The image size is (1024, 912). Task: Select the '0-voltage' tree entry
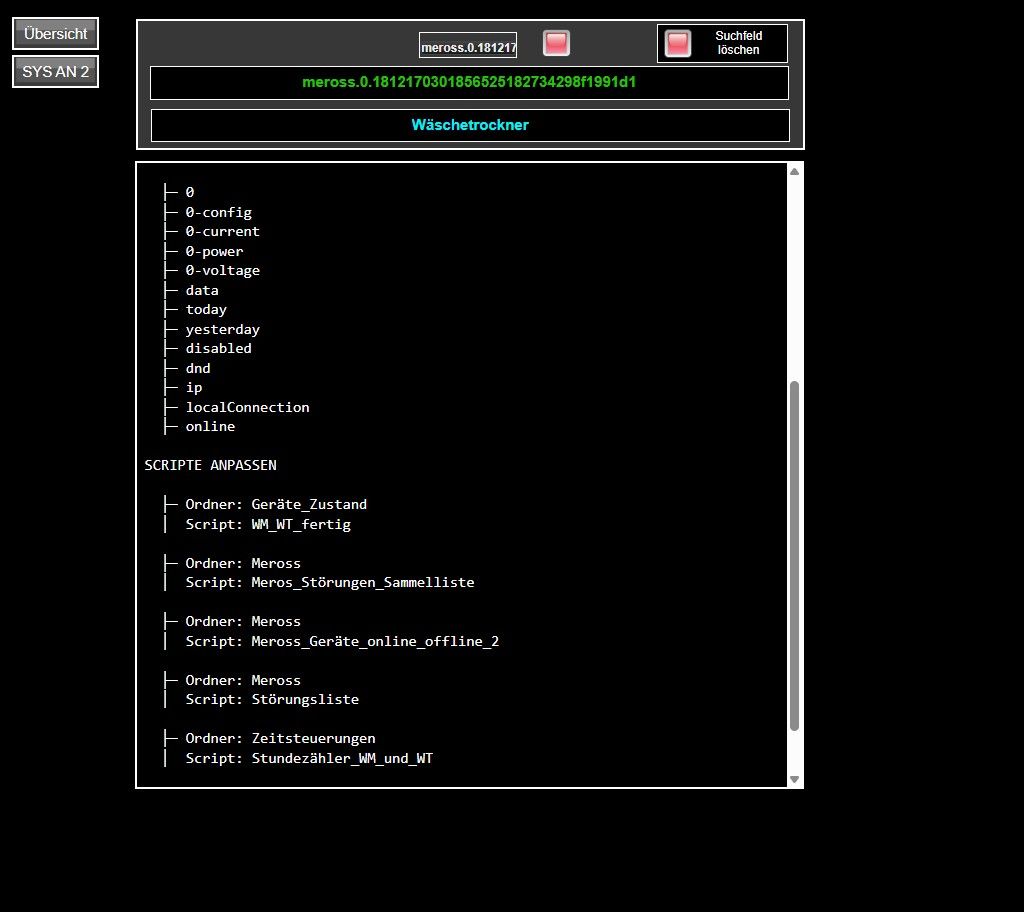click(x=222, y=270)
